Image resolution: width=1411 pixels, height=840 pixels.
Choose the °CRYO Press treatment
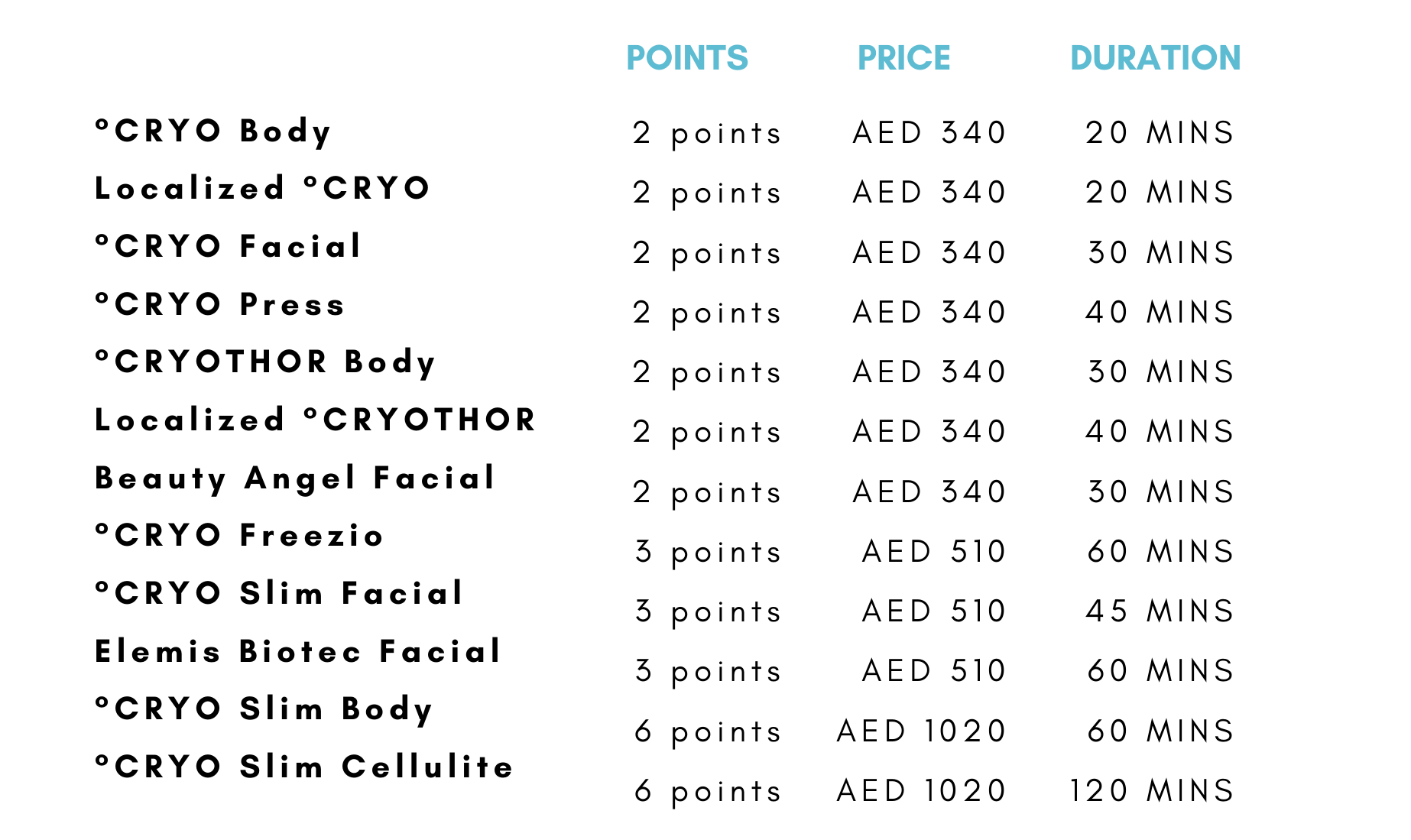click(220, 304)
